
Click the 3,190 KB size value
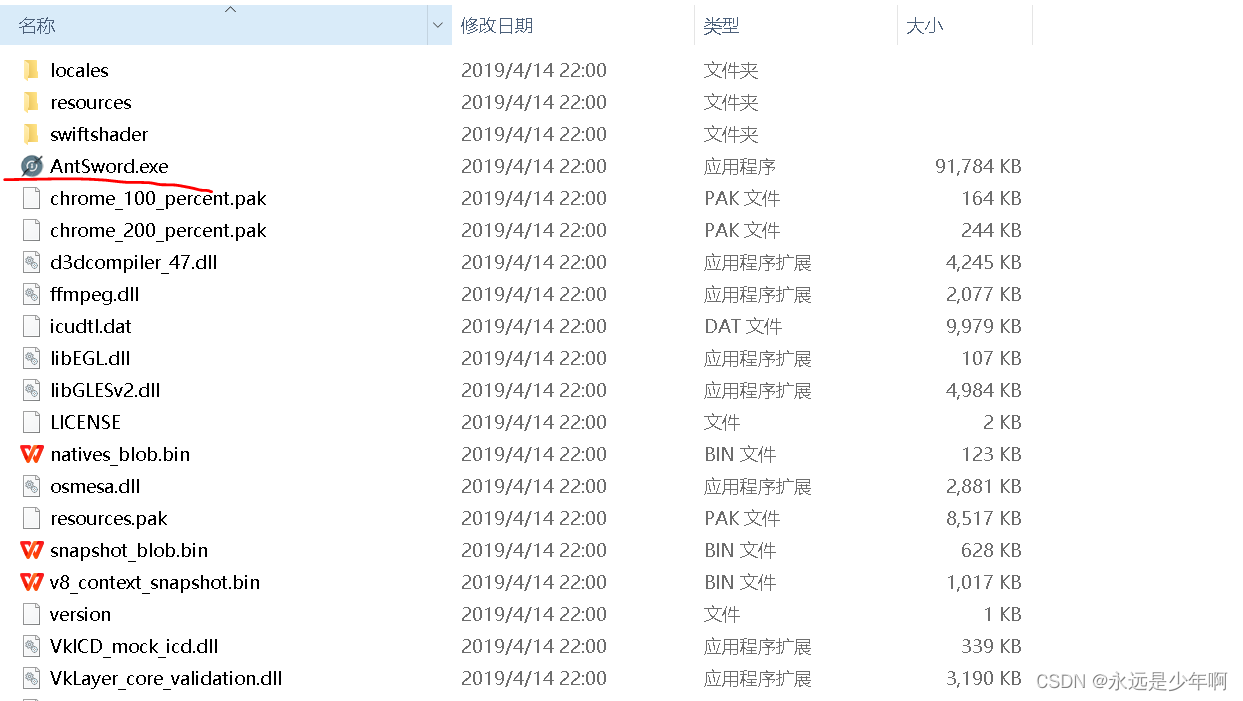coord(983,678)
